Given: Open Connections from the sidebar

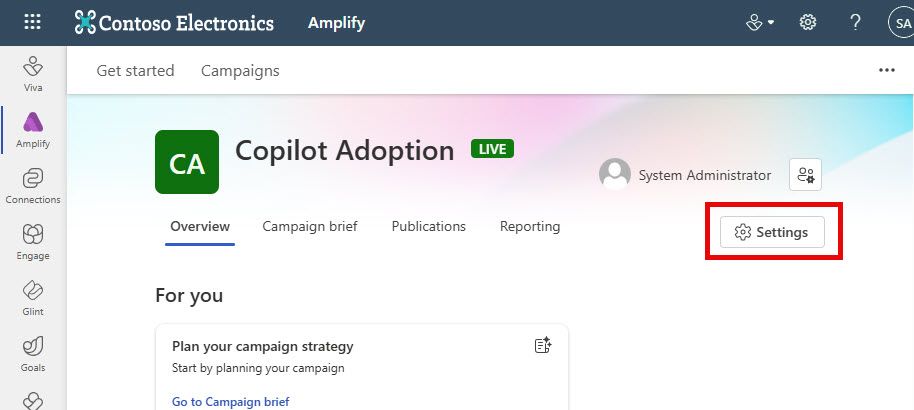Looking at the screenshot, I should [33, 186].
